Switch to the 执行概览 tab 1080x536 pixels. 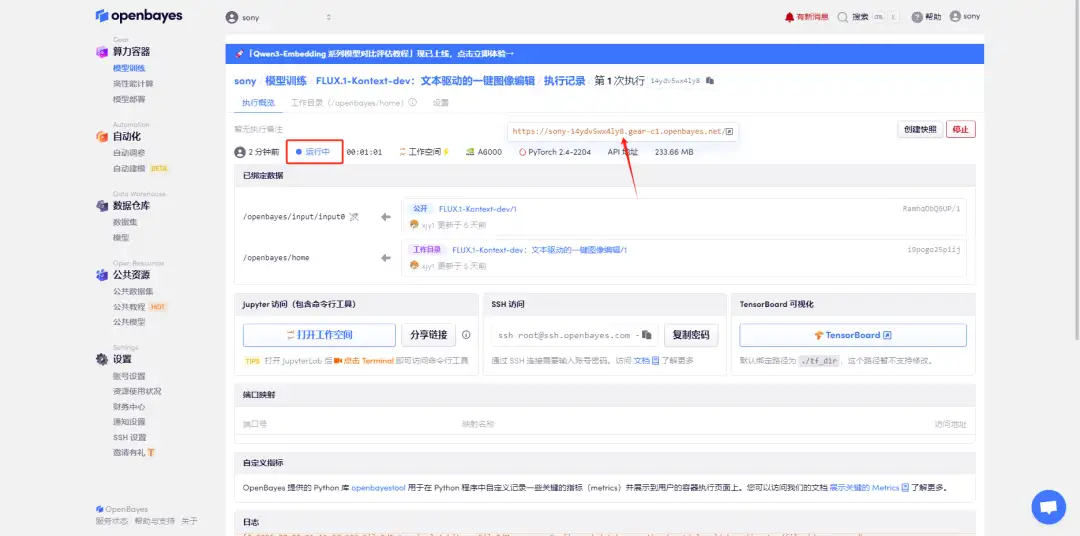258,103
